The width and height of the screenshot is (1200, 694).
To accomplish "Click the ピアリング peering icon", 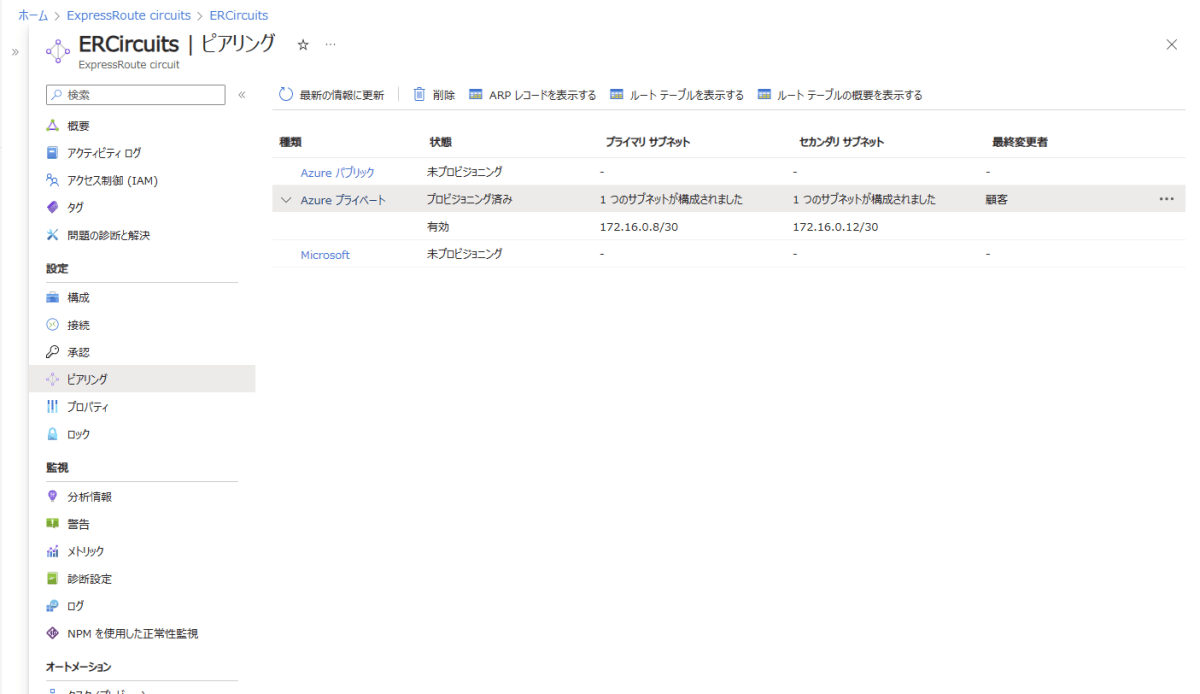I will [53, 379].
